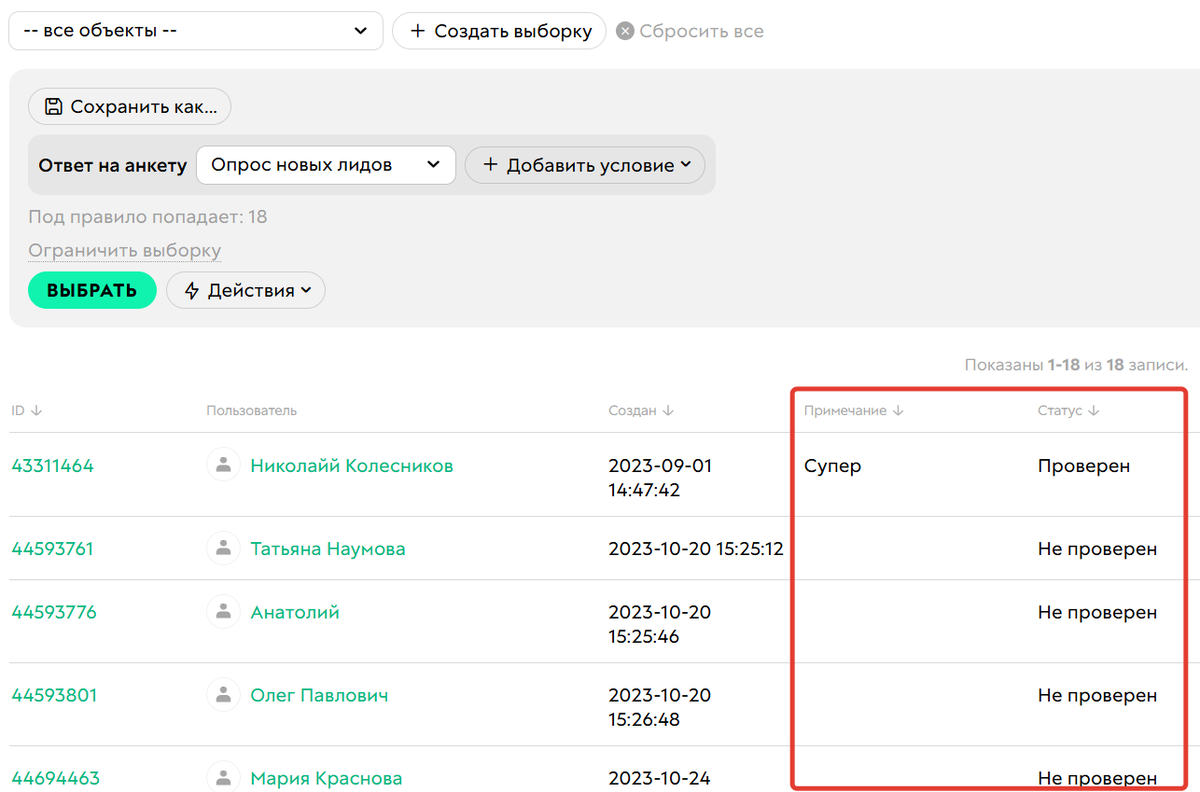The height and width of the screenshot is (792, 1200).
Task: Open the -- все объекты -- dropdown
Action: (x=195, y=31)
